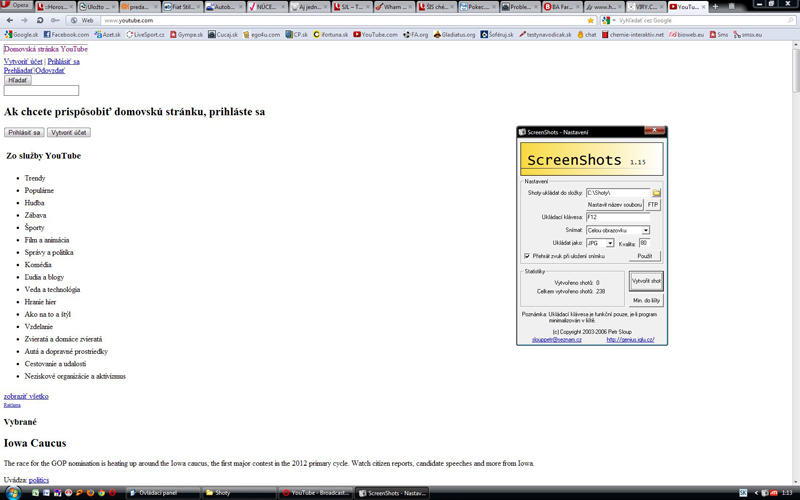
Task: Open Sms bookmark
Action: 719,35
